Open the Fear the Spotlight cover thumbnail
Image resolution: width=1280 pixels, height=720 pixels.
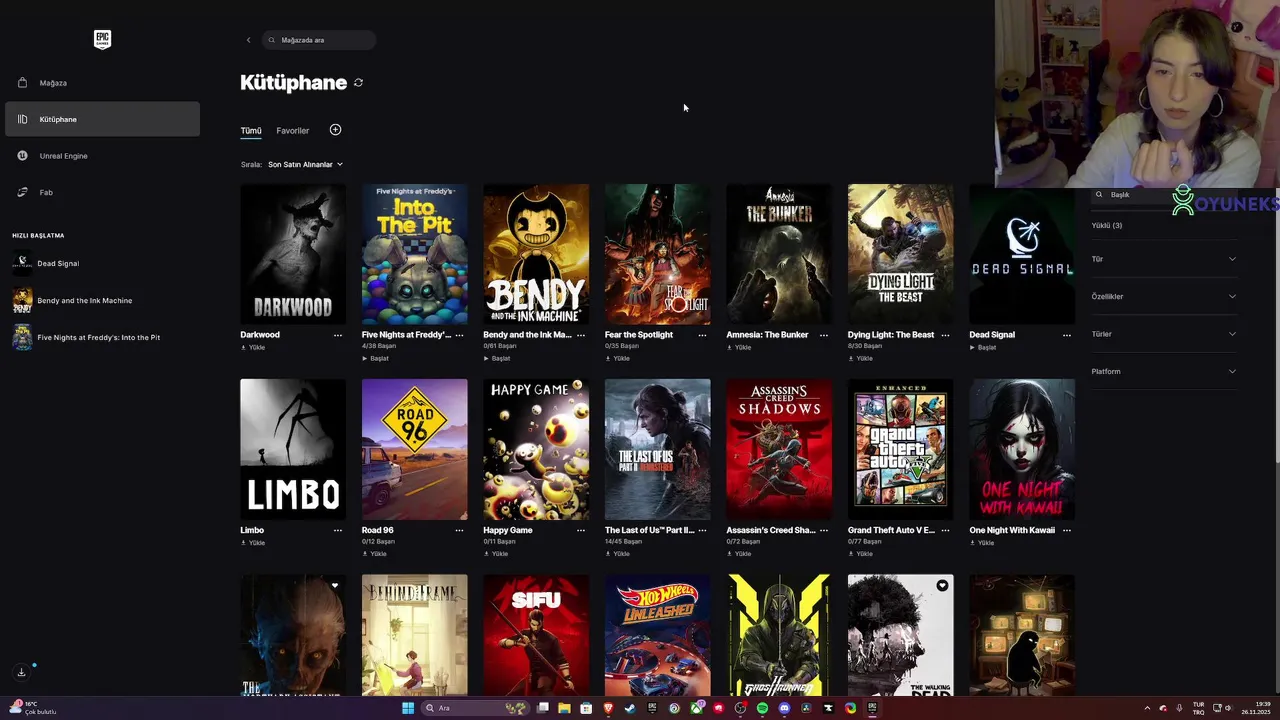tap(657, 254)
